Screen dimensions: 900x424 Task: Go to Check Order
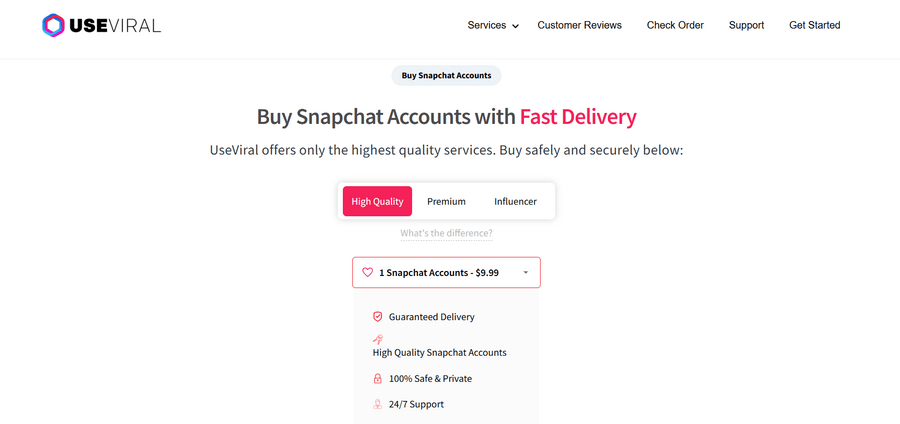click(675, 25)
